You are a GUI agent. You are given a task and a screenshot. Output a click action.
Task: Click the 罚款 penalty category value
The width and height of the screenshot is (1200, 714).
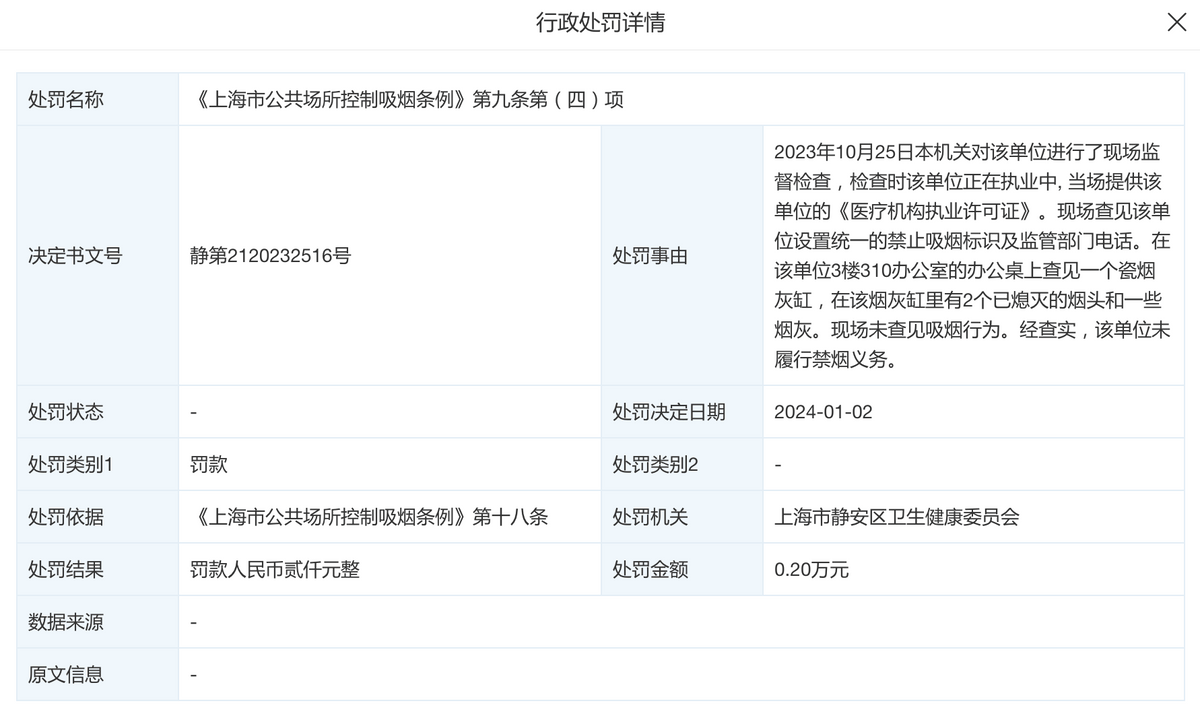coord(209,464)
